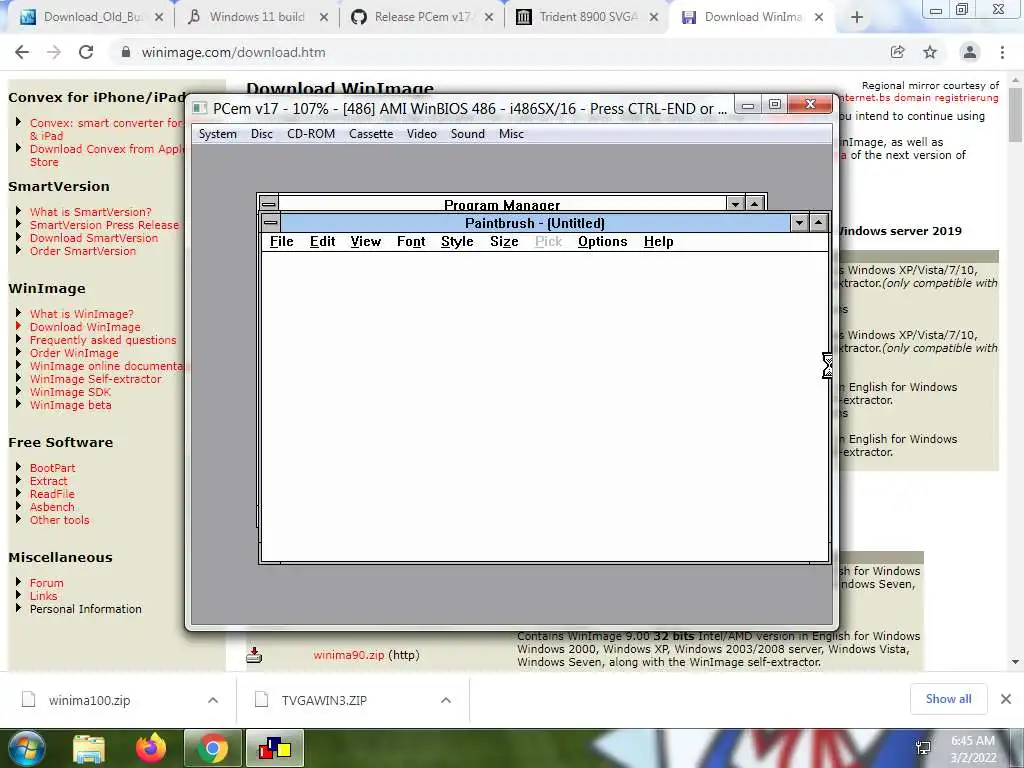Switch to Release PCem v17 tab
The image size is (1024, 768).
click(422, 17)
